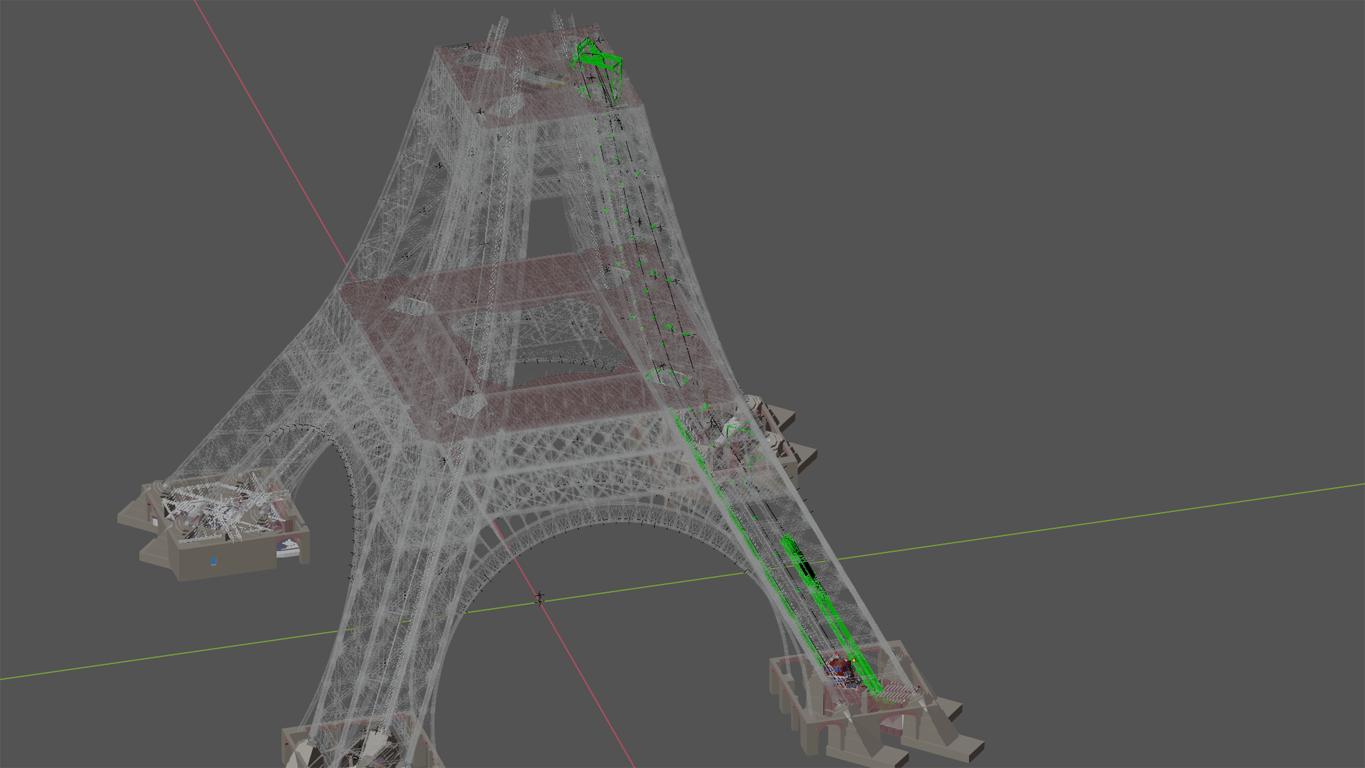This screenshot has height=768, width=1365.
Task: Select the green wireframe object at tower top
Action: tap(598, 64)
